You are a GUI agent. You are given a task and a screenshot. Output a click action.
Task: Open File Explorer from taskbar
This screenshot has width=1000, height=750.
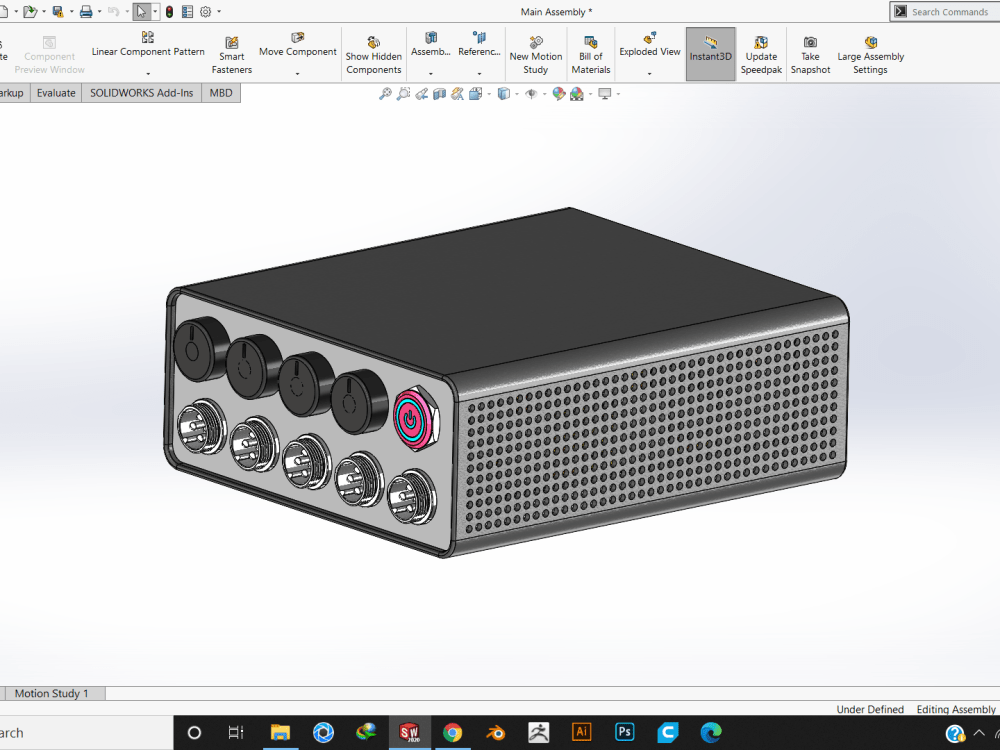[x=280, y=733]
